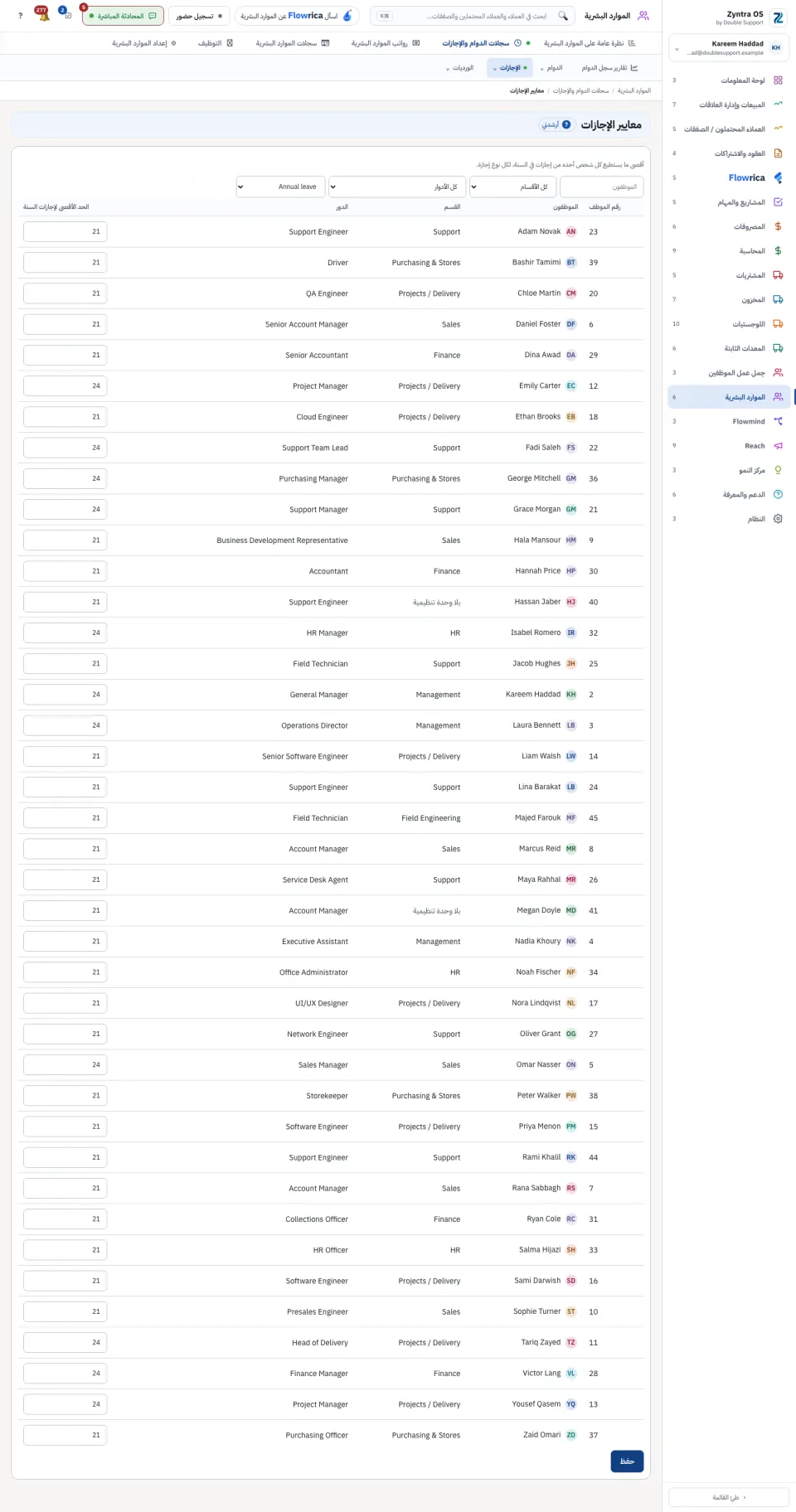Open the Flowrica sidebar icon
Screen dimensions: 796x1512
778,177
